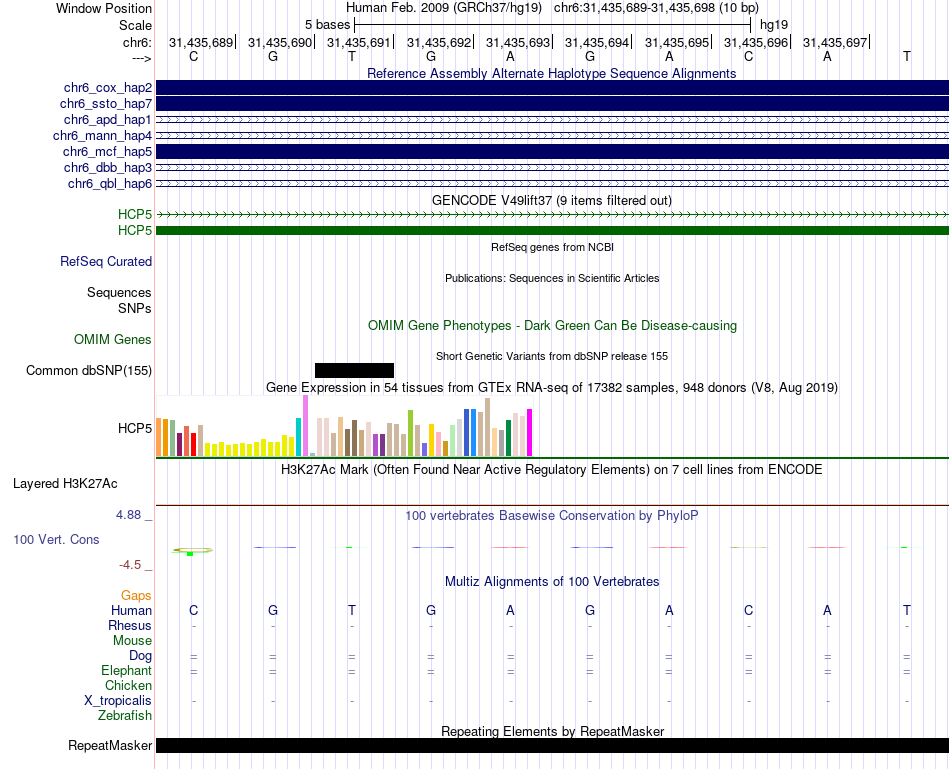The height and width of the screenshot is (769, 950).
Task: Click the chr6_qbl_hap6 haplotype label
Action: (110, 184)
